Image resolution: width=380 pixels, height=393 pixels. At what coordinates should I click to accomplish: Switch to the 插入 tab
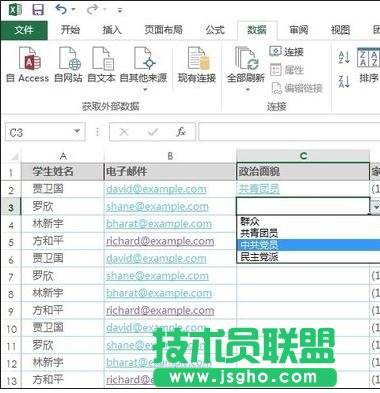tap(112, 30)
